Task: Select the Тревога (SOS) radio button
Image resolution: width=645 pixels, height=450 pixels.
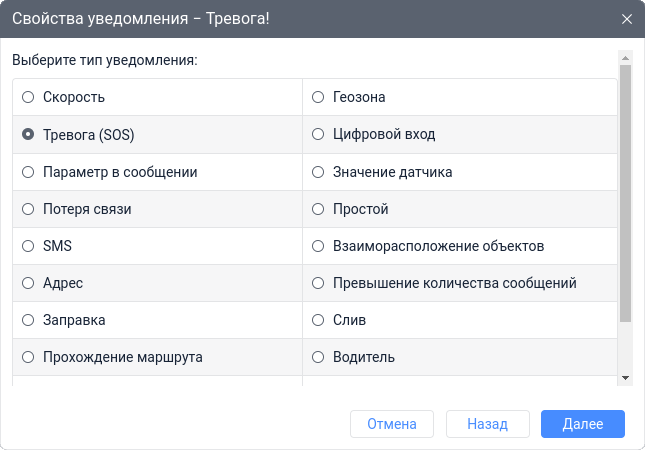Action: coord(28,134)
